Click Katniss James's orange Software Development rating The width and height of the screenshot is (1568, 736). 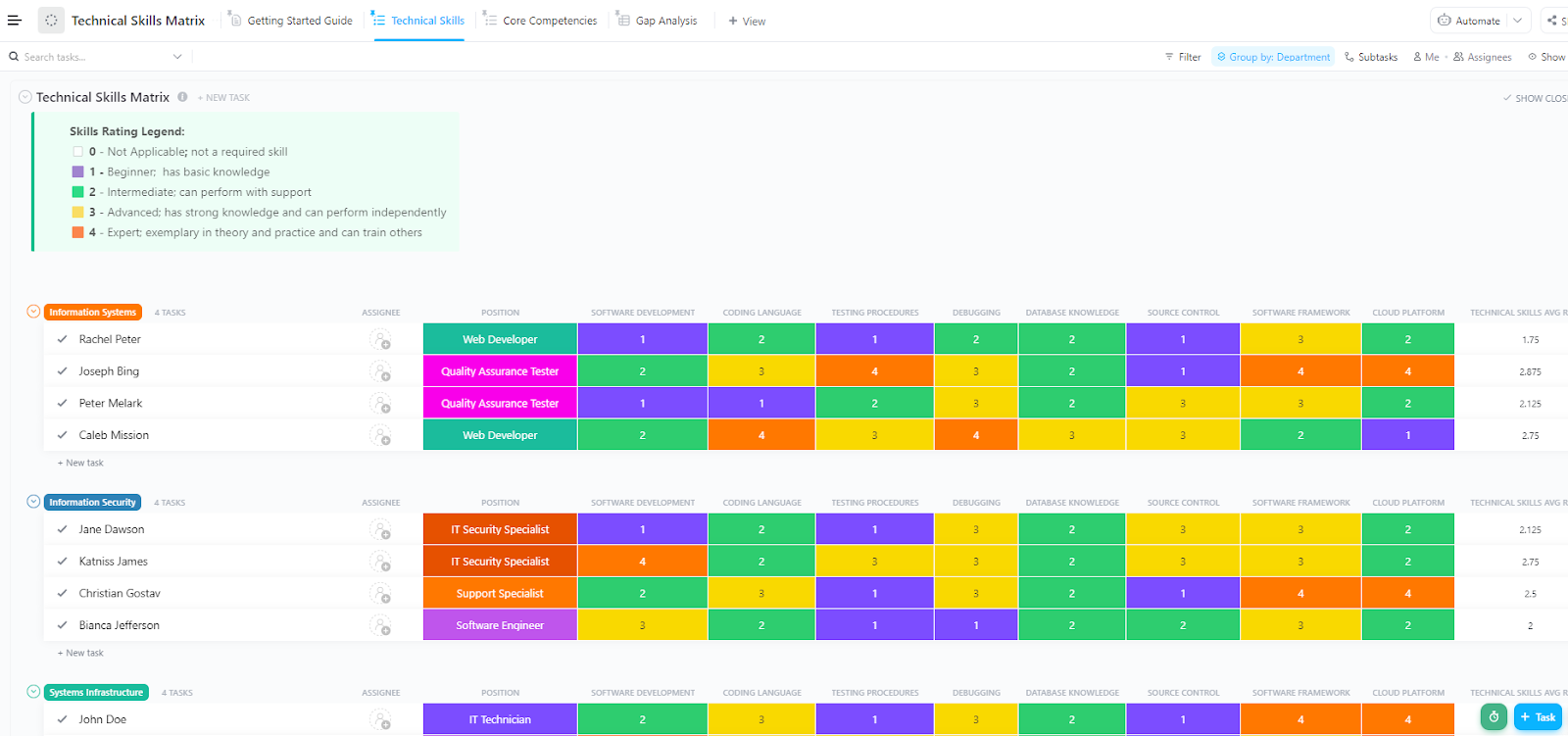pos(643,562)
